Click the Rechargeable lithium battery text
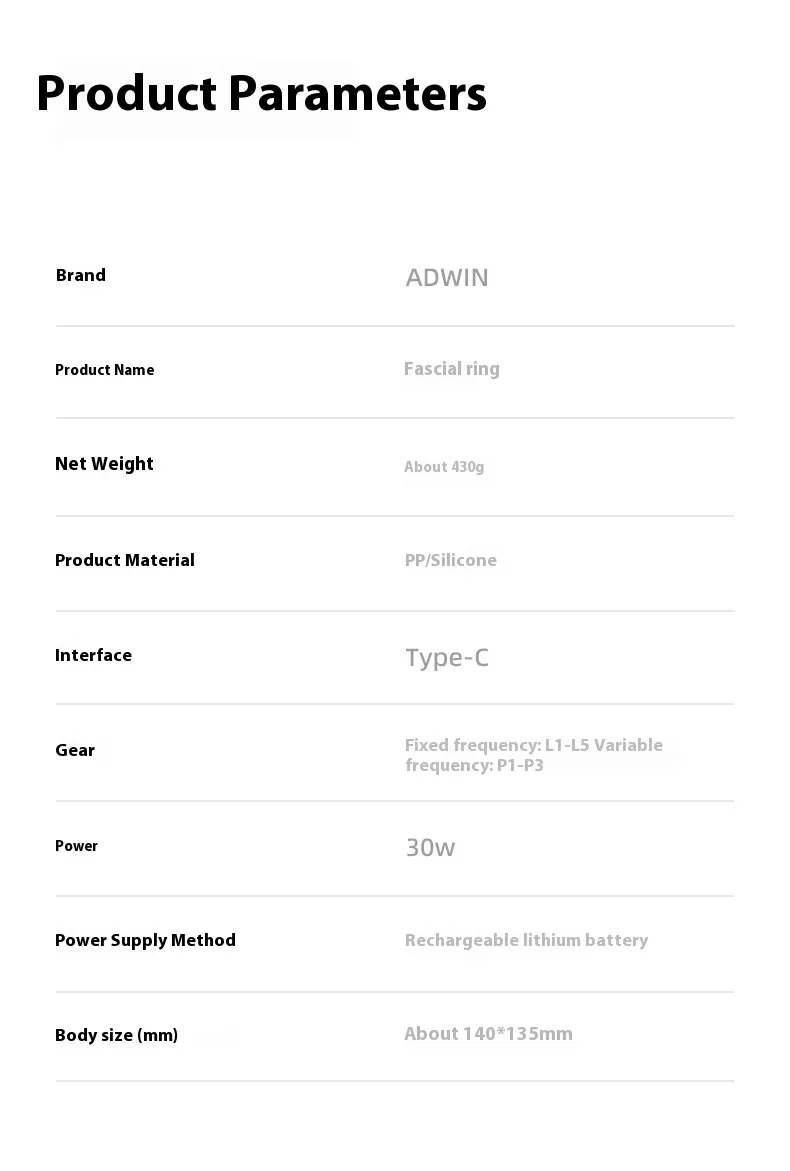 526,940
